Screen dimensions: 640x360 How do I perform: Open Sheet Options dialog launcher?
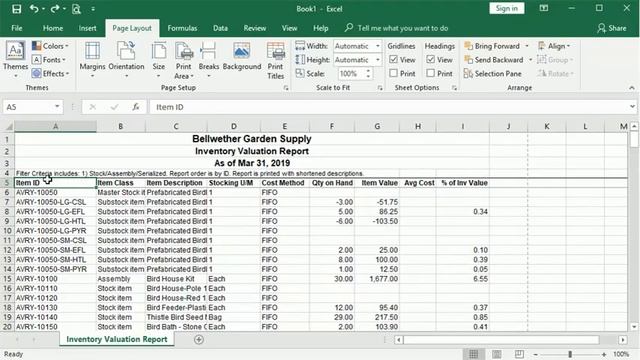pyautogui.click(x=454, y=88)
